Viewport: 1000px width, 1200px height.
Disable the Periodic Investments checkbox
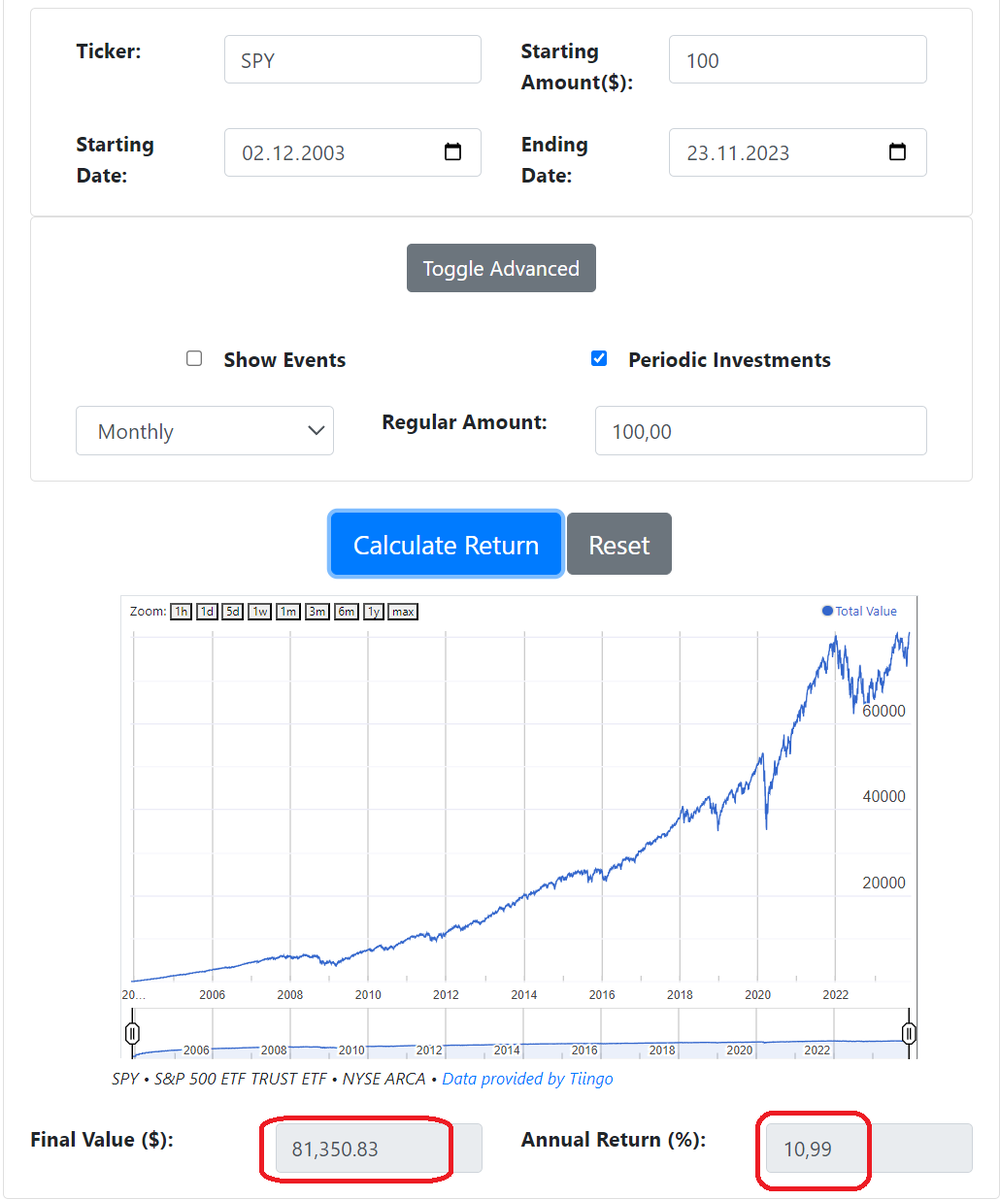(598, 358)
